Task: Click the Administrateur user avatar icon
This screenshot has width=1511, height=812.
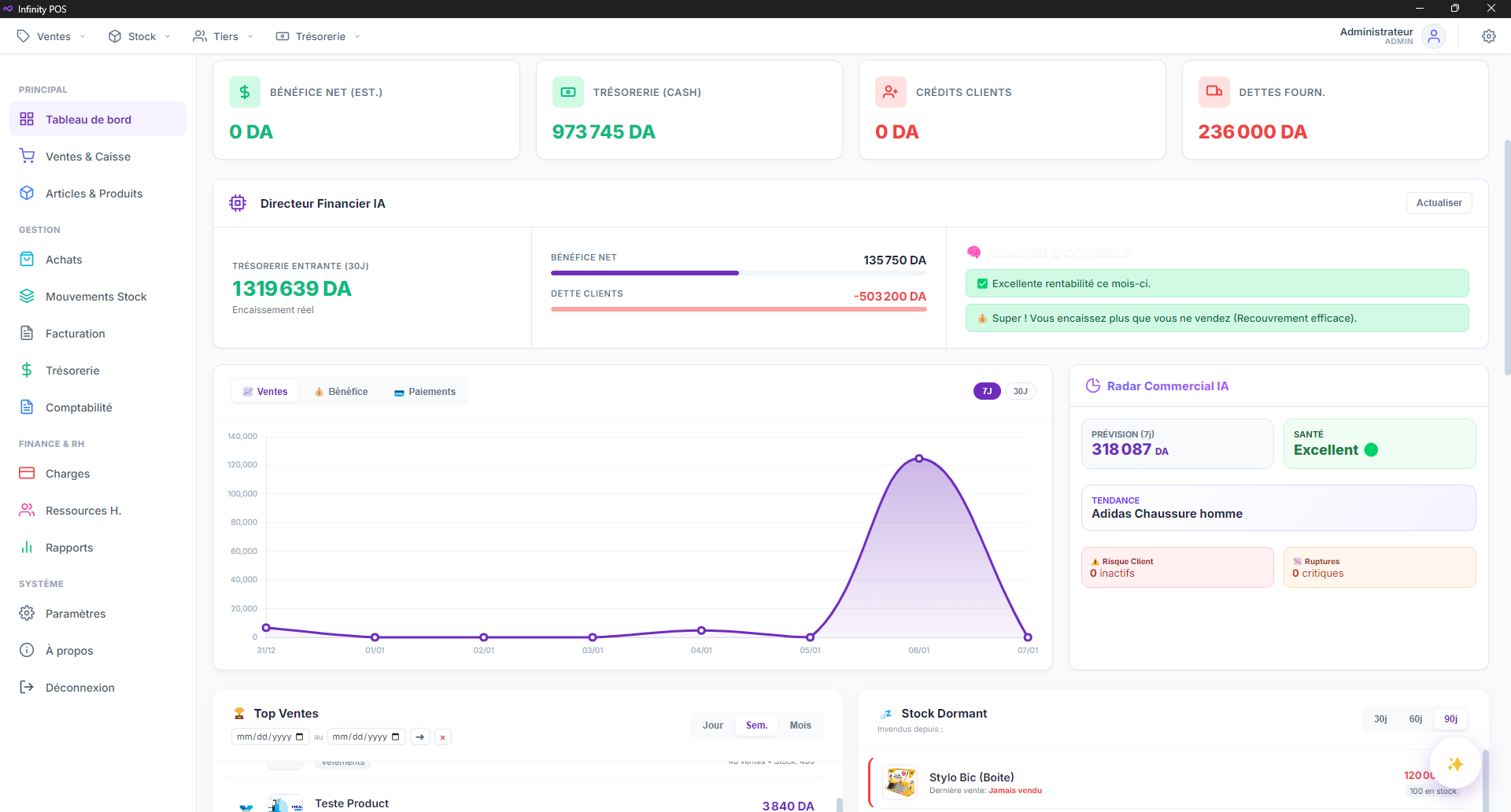Action: [x=1434, y=36]
